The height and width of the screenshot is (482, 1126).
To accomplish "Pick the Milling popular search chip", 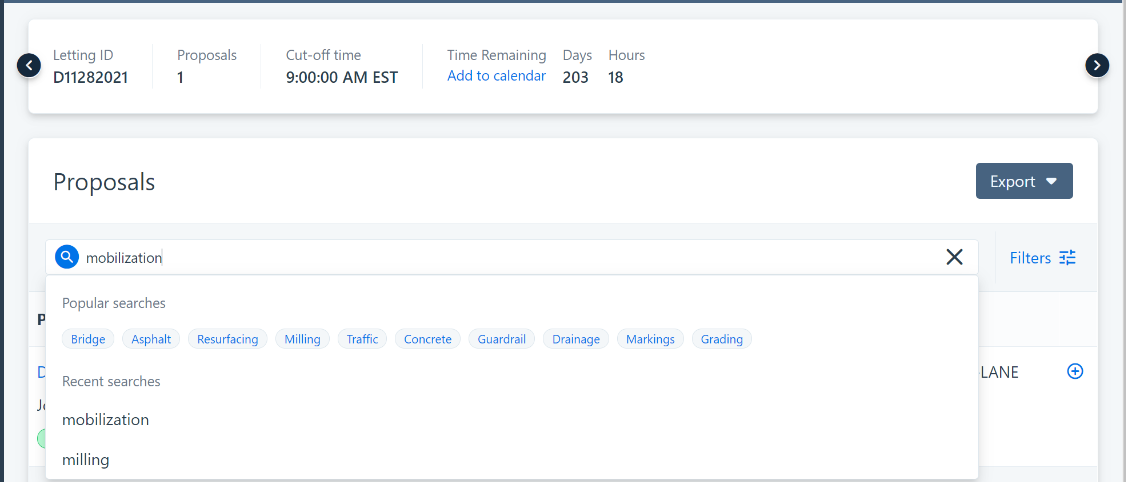I will coord(302,339).
